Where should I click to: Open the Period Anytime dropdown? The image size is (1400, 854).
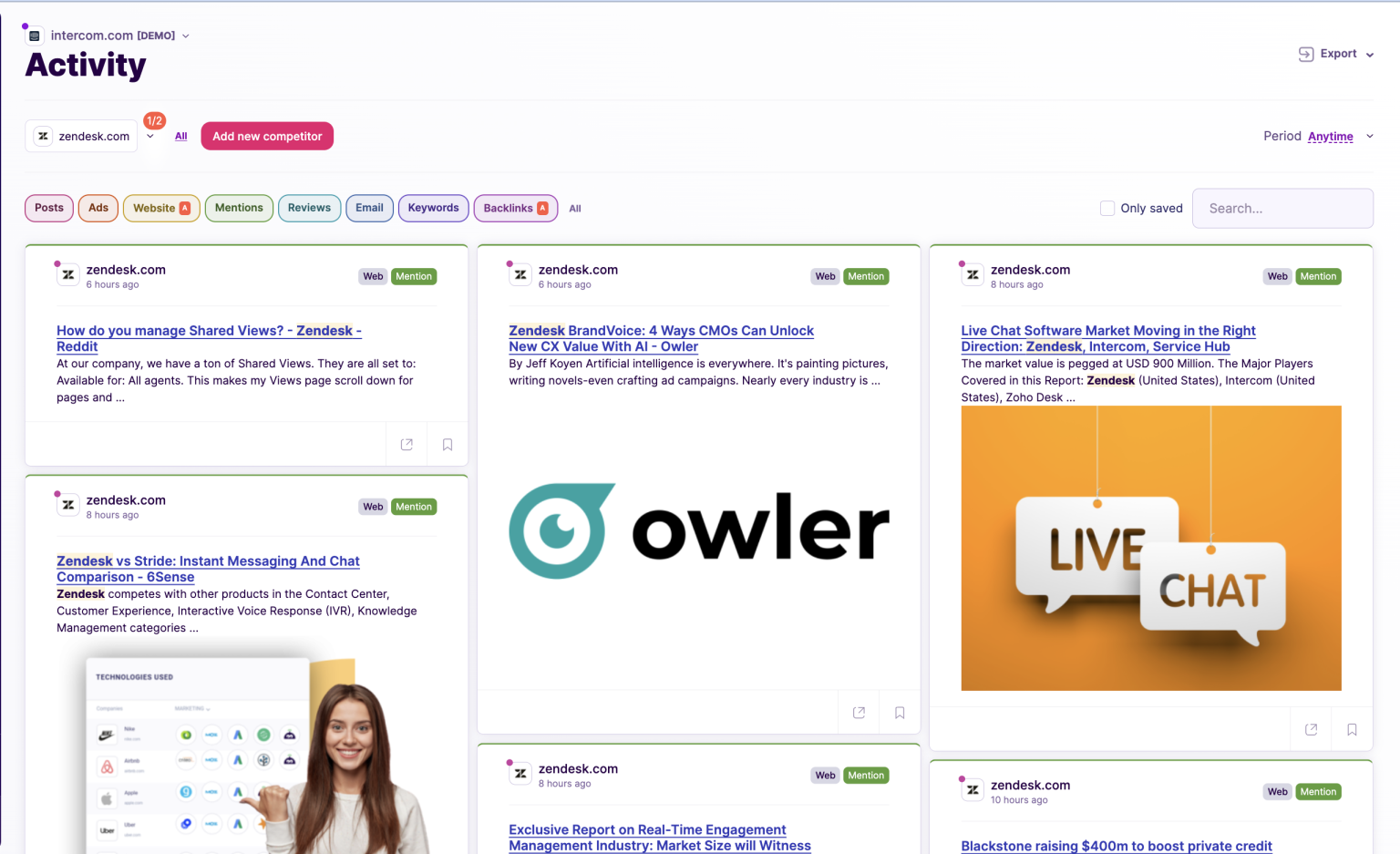click(x=1331, y=137)
